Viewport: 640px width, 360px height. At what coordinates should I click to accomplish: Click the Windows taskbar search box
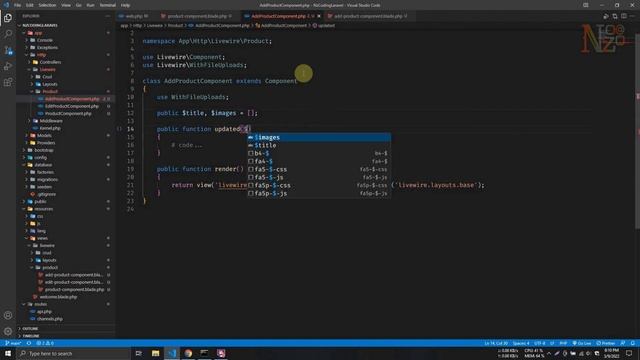pyautogui.click(x=73, y=353)
